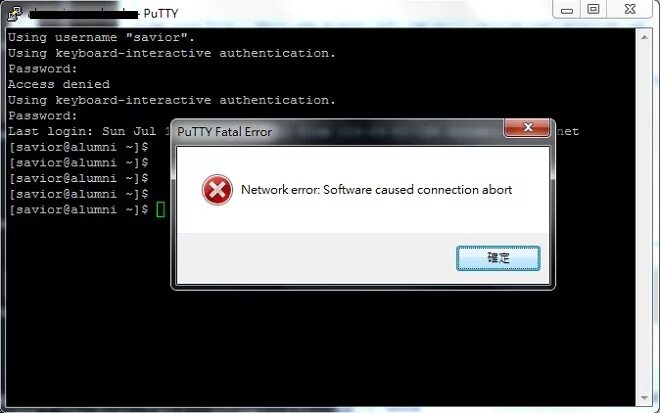
Task: Click the 確定 OK button
Action: [x=498, y=258]
